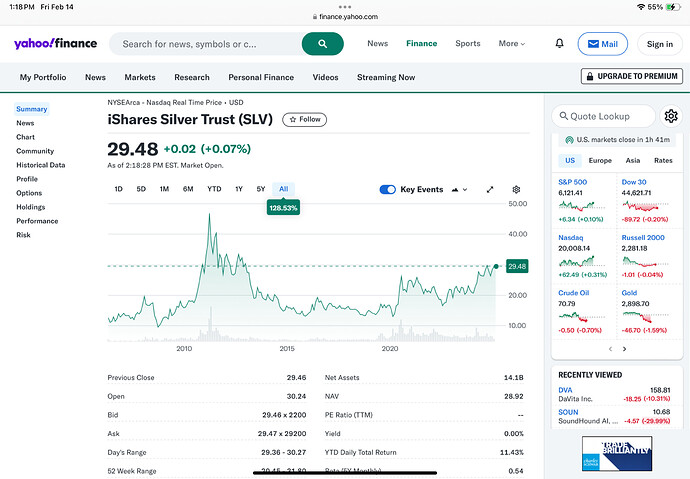
Task: Open the Holdings sidebar tab
Action: pyautogui.click(x=31, y=207)
